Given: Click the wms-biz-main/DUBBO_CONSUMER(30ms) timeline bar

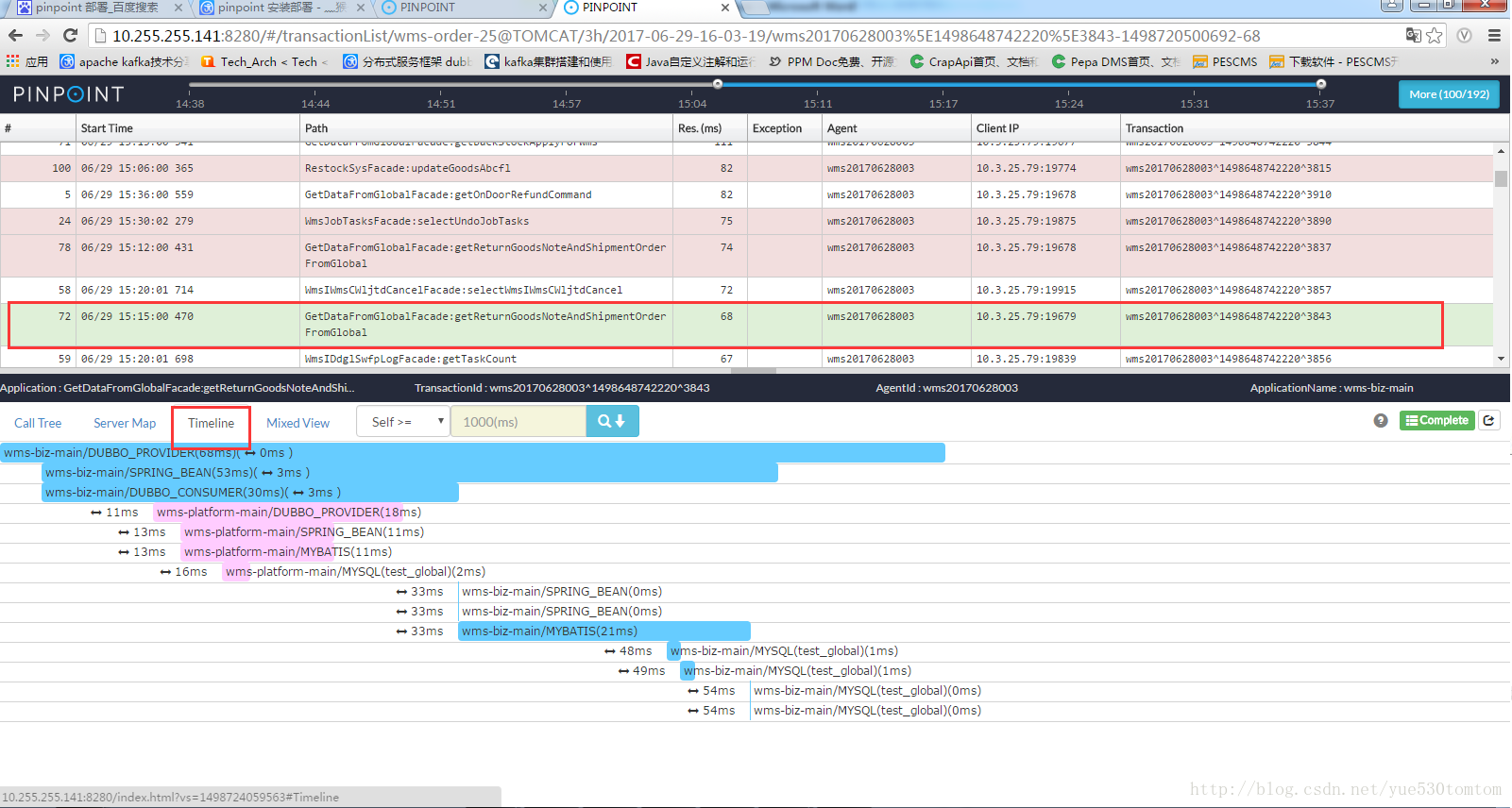Looking at the screenshot, I should point(250,493).
